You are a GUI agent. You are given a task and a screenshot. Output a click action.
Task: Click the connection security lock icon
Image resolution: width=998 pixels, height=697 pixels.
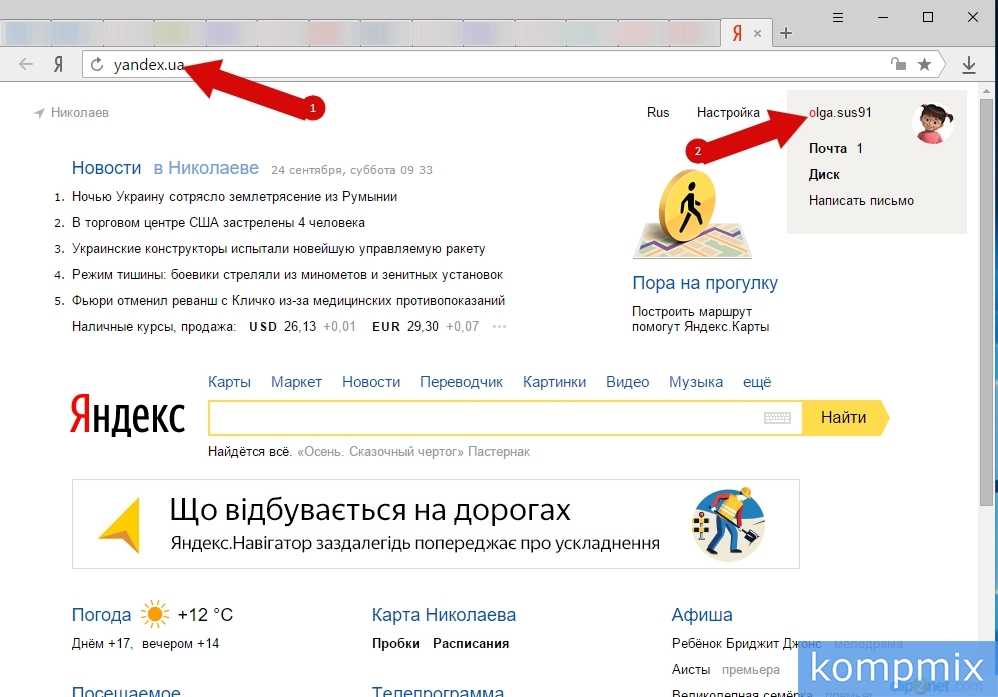pos(898,65)
